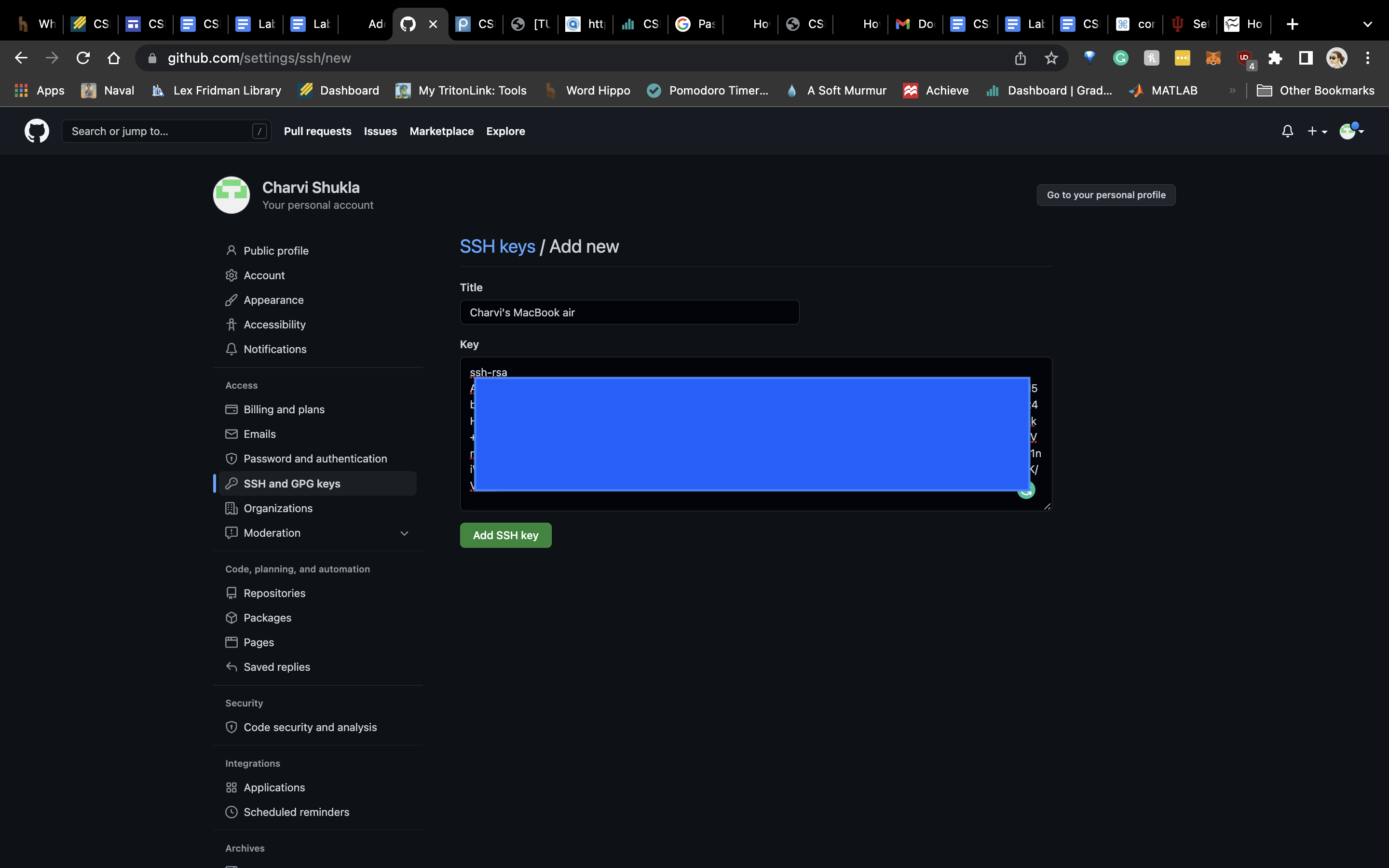The width and height of the screenshot is (1389, 868).
Task: Reload the page with refresh icon
Action: 83,58
